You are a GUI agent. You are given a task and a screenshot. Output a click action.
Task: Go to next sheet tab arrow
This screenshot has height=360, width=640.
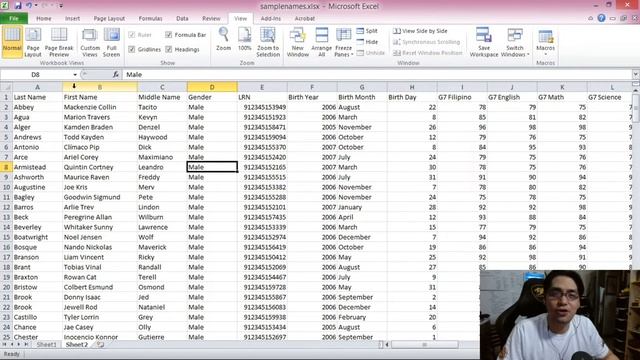(x=18, y=344)
